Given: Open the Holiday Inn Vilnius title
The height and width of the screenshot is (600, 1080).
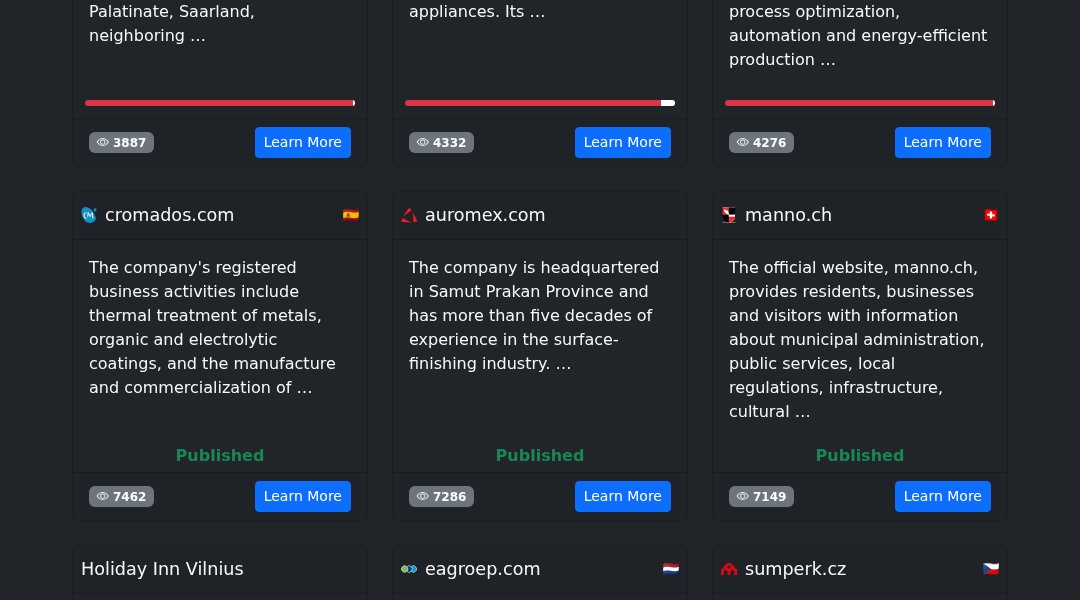Looking at the screenshot, I should (163, 569).
